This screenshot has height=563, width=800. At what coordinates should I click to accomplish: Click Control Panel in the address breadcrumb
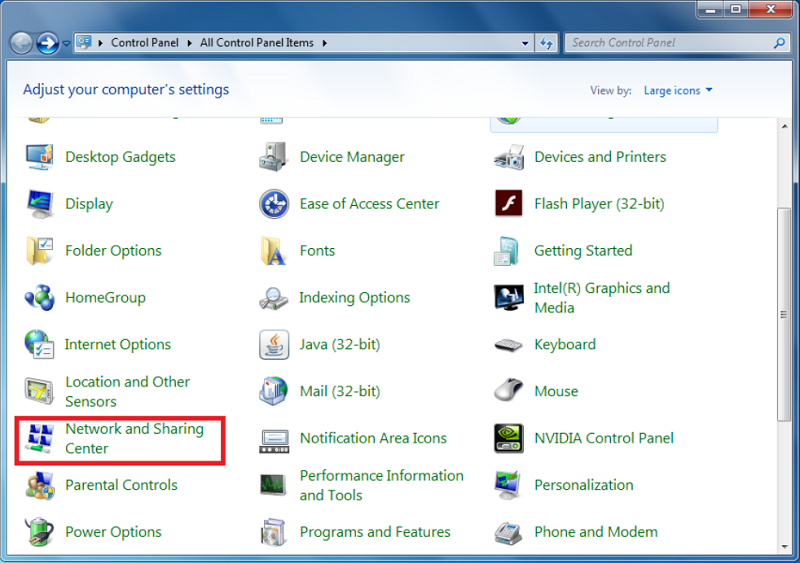144,43
